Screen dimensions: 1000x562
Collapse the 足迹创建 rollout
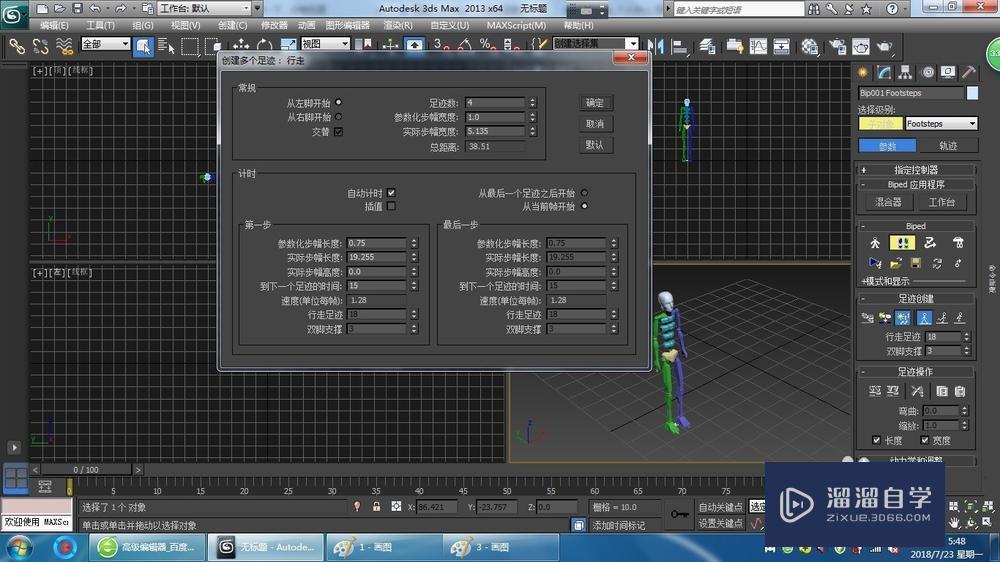(915, 299)
